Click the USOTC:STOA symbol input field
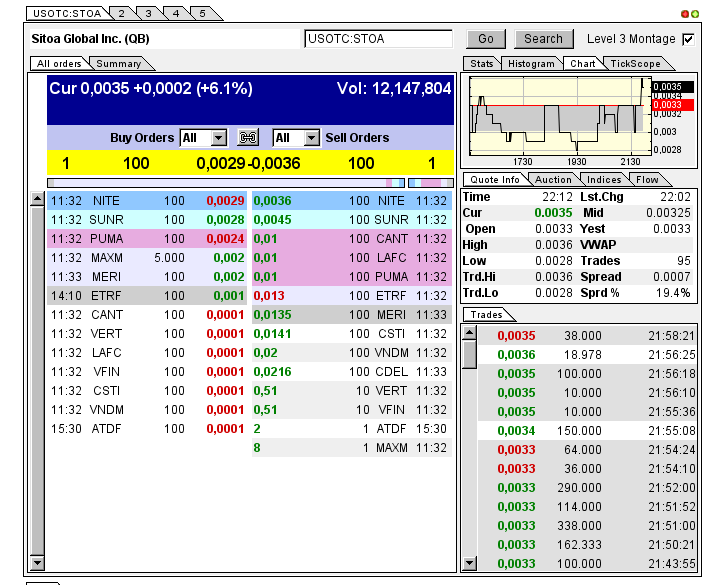 (378, 39)
